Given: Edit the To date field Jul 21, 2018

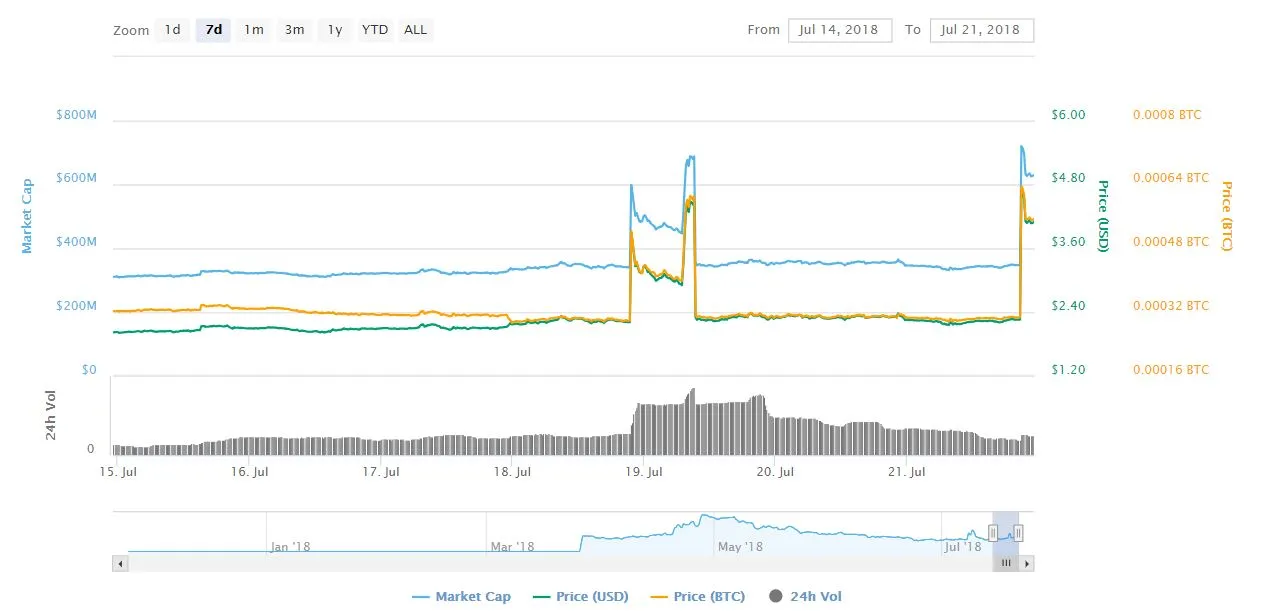Looking at the screenshot, I should (x=981, y=30).
